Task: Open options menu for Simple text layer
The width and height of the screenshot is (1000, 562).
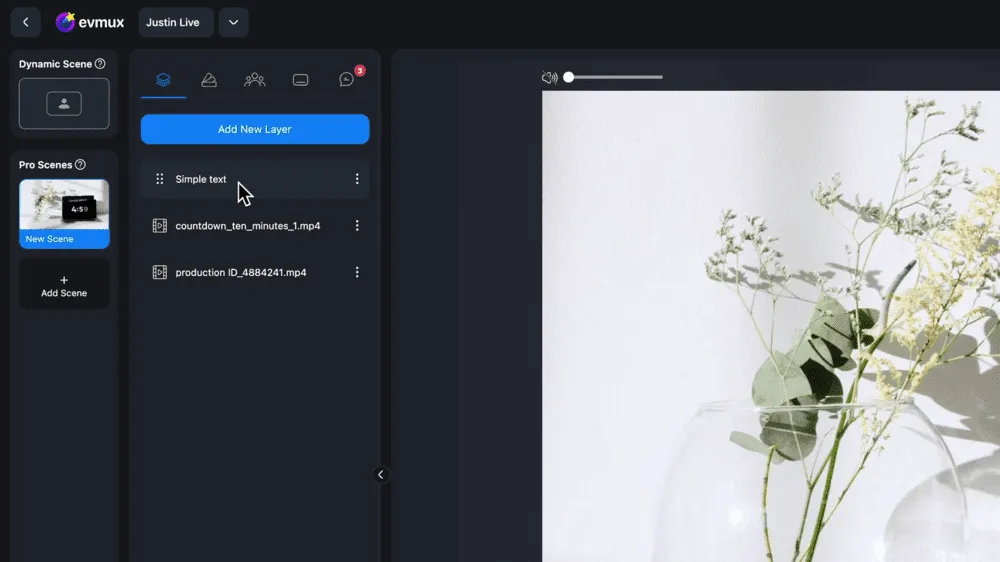Action: (x=357, y=179)
